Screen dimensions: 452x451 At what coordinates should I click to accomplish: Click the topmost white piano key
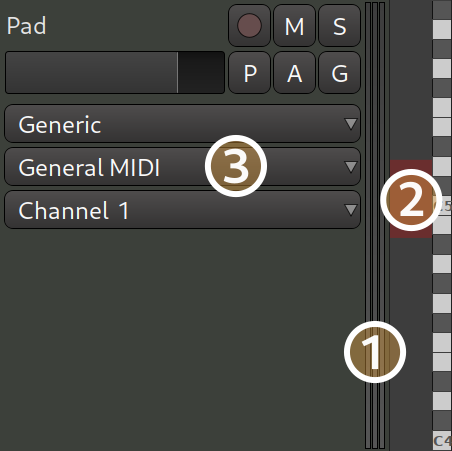click(442, 29)
